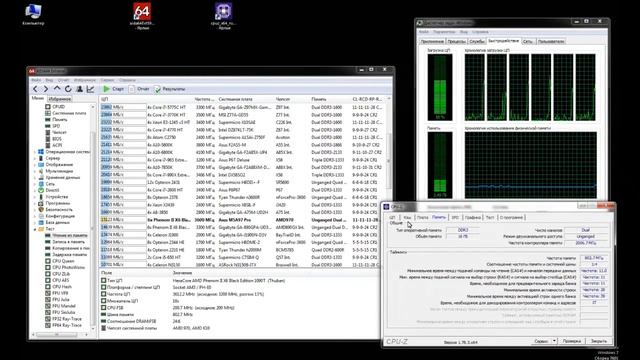Click the Сервер tree icon

point(41,158)
